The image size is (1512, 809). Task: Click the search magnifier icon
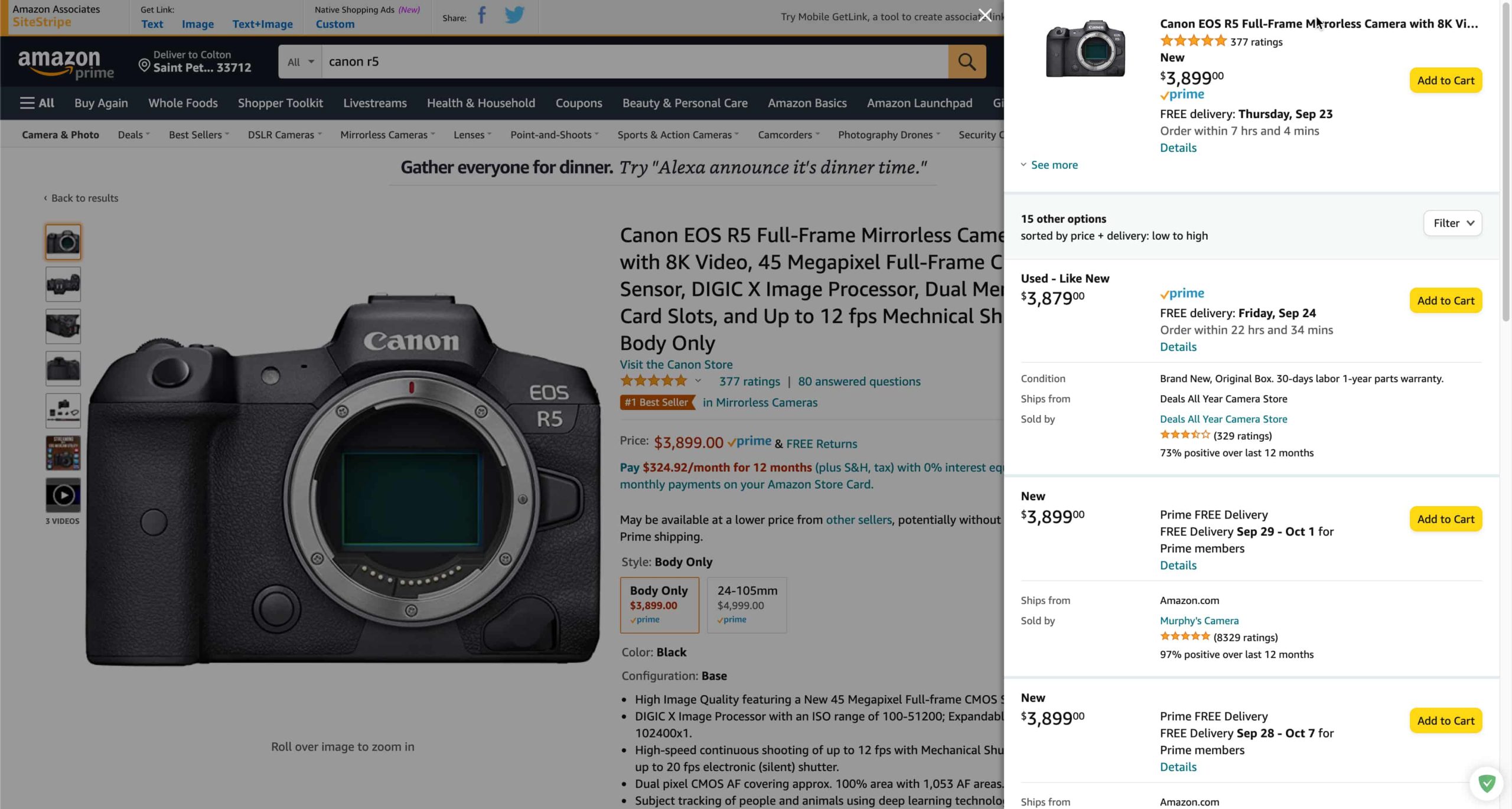(x=966, y=61)
